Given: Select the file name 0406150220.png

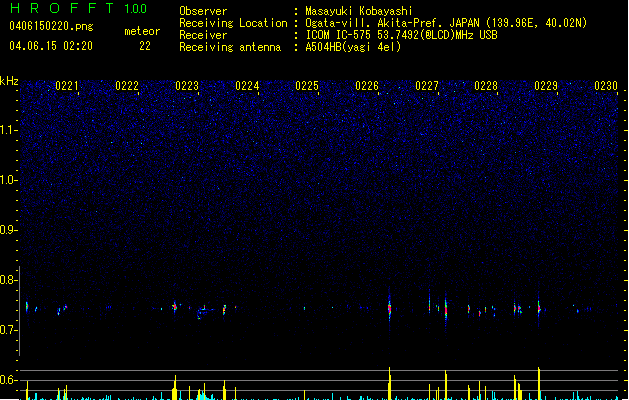Looking at the screenshot, I should 51,26.
